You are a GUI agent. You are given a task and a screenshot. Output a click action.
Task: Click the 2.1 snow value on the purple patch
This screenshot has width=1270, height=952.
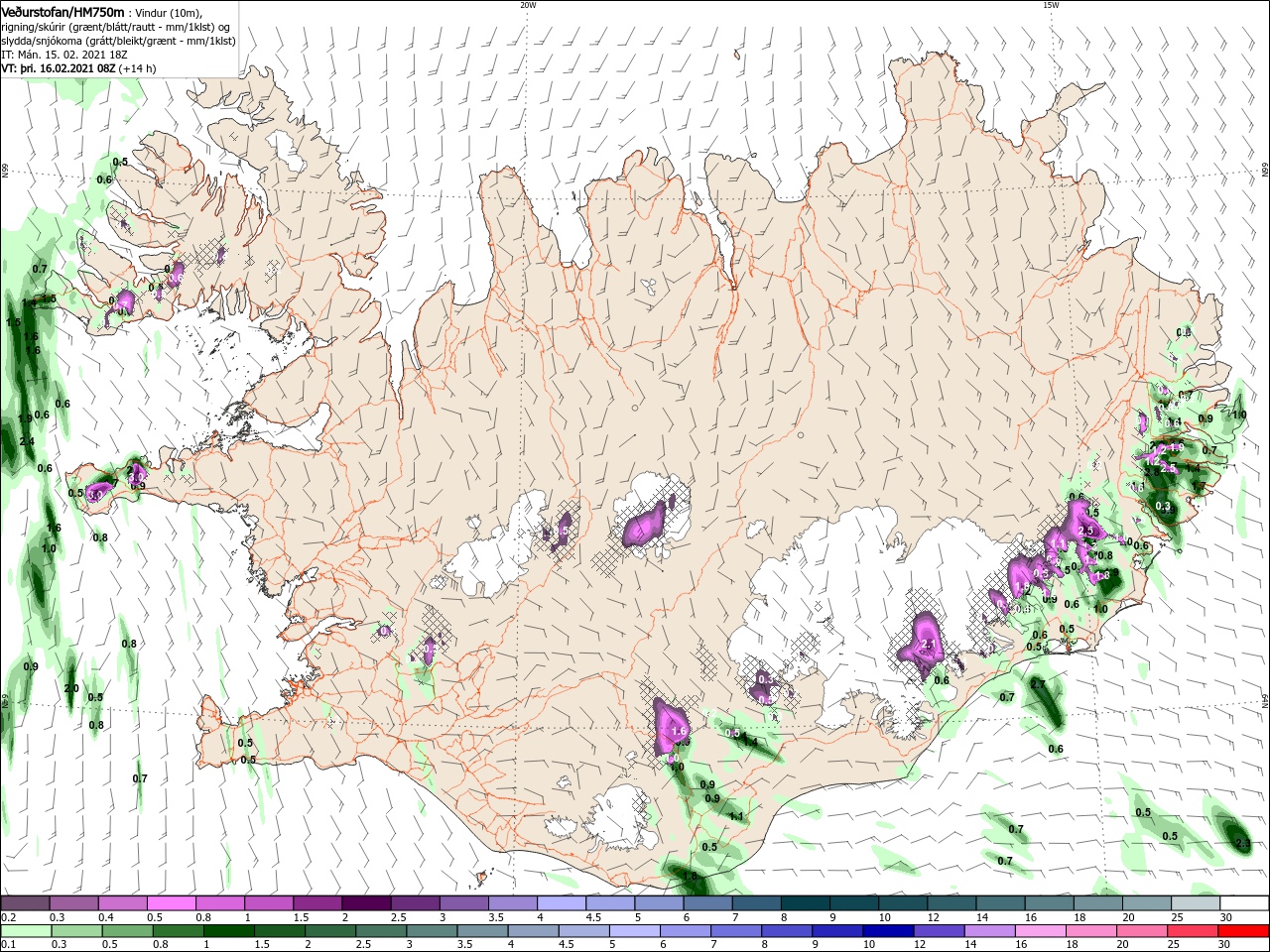click(930, 644)
